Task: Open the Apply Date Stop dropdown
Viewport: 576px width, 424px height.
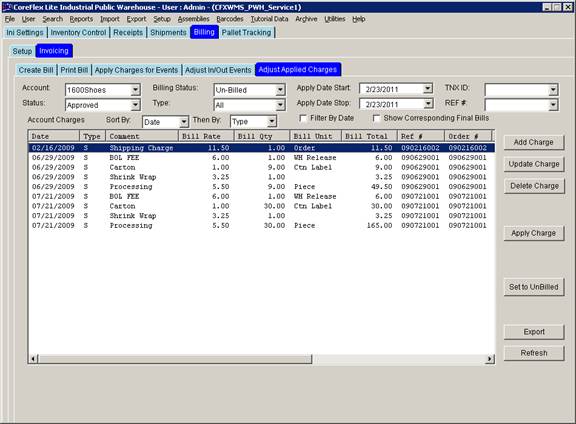Action: pyautogui.click(x=428, y=104)
